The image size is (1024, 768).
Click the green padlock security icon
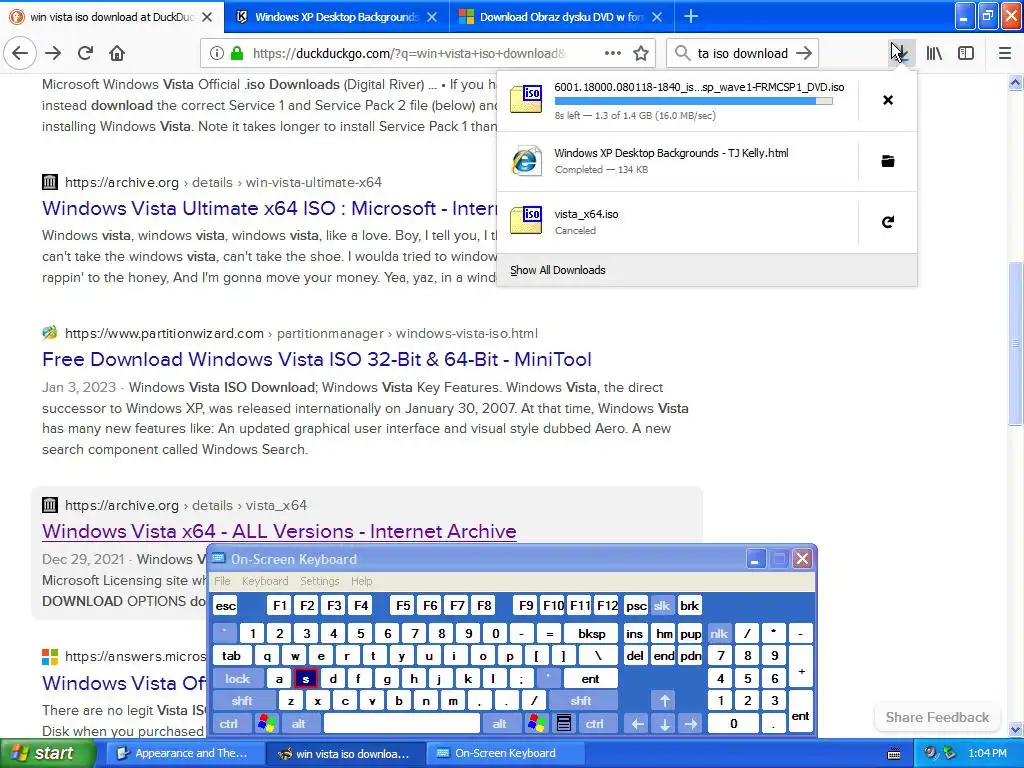click(x=236, y=54)
